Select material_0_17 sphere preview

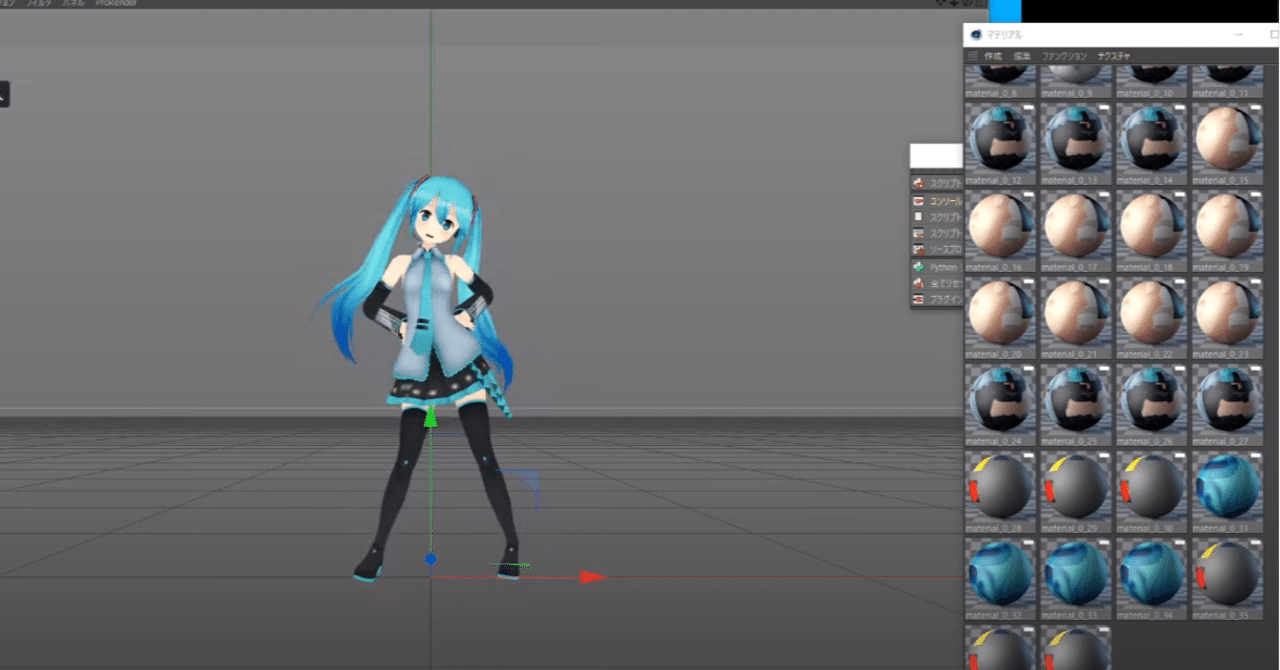(1076, 226)
